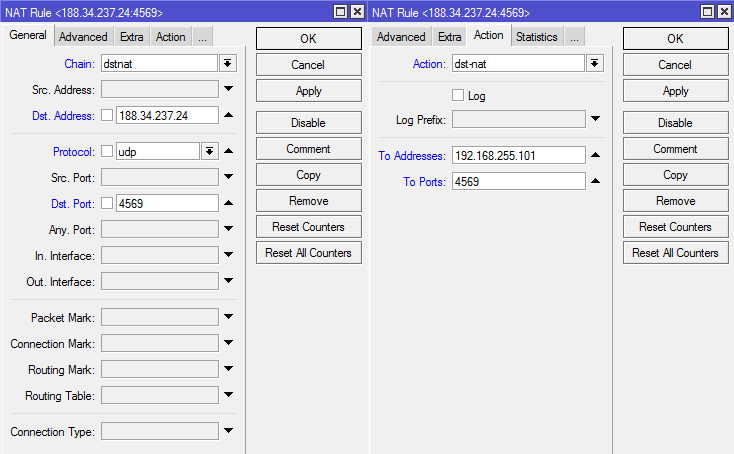
Task: Collapse the Dst. Address field arrow
Action: coord(228,115)
